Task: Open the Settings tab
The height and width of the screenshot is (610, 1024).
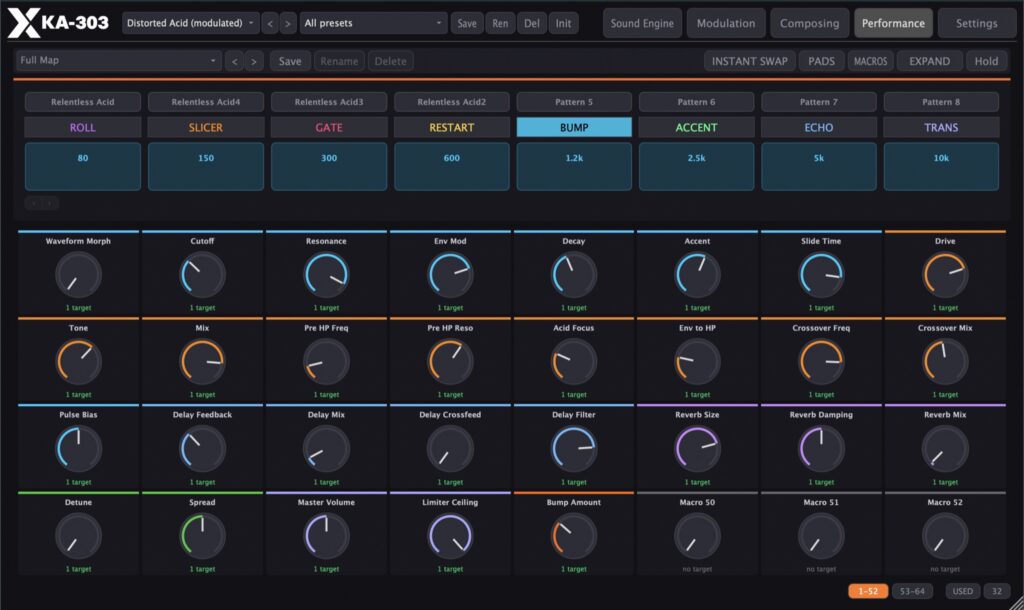Action: 976,24
